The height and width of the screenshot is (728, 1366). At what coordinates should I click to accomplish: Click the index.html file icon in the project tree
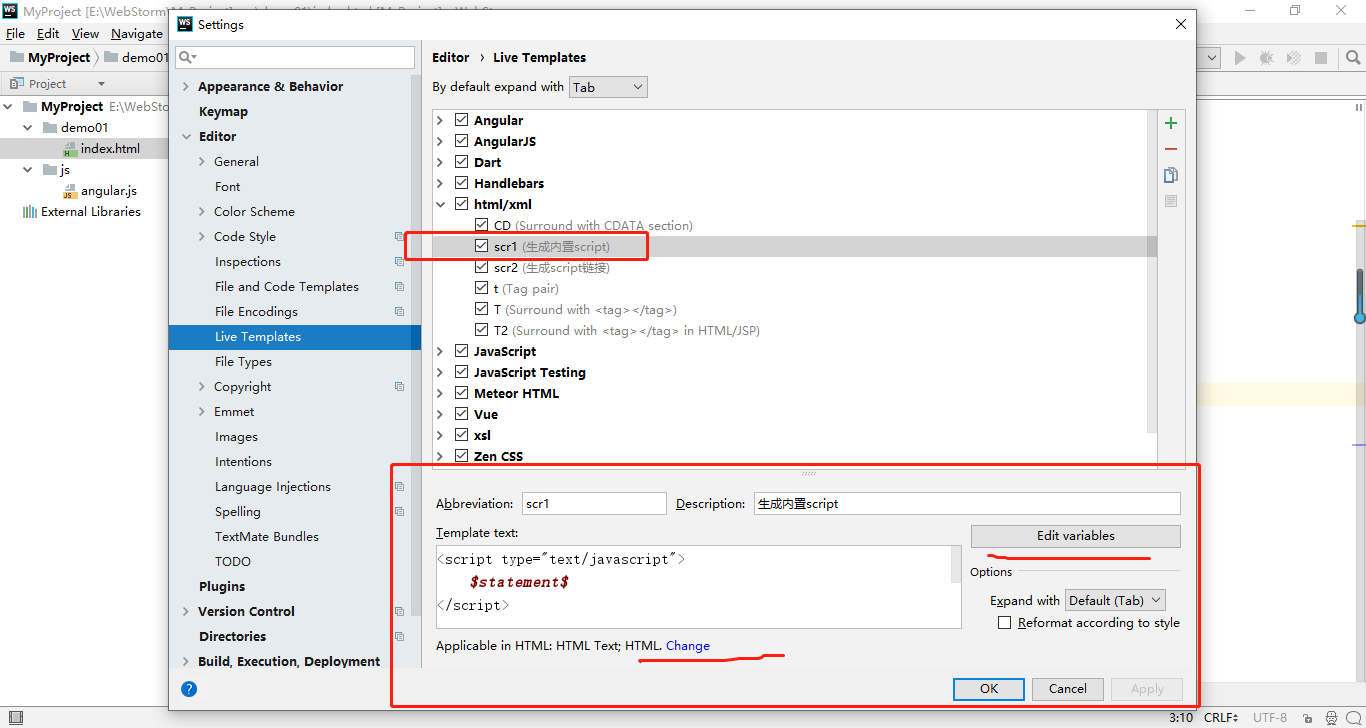pyautogui.click(x=70, y=149)
